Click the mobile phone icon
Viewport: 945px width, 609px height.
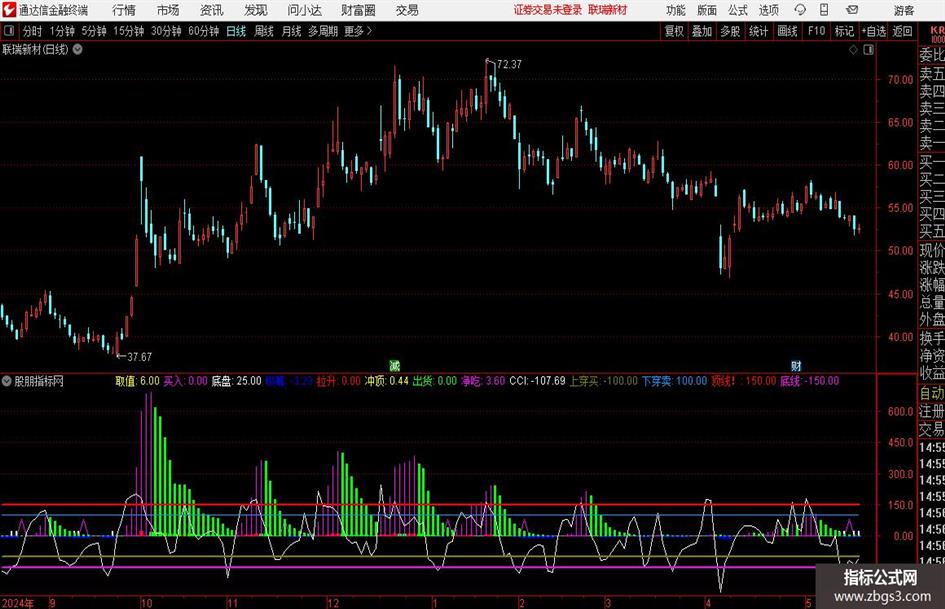click(824, 10)
